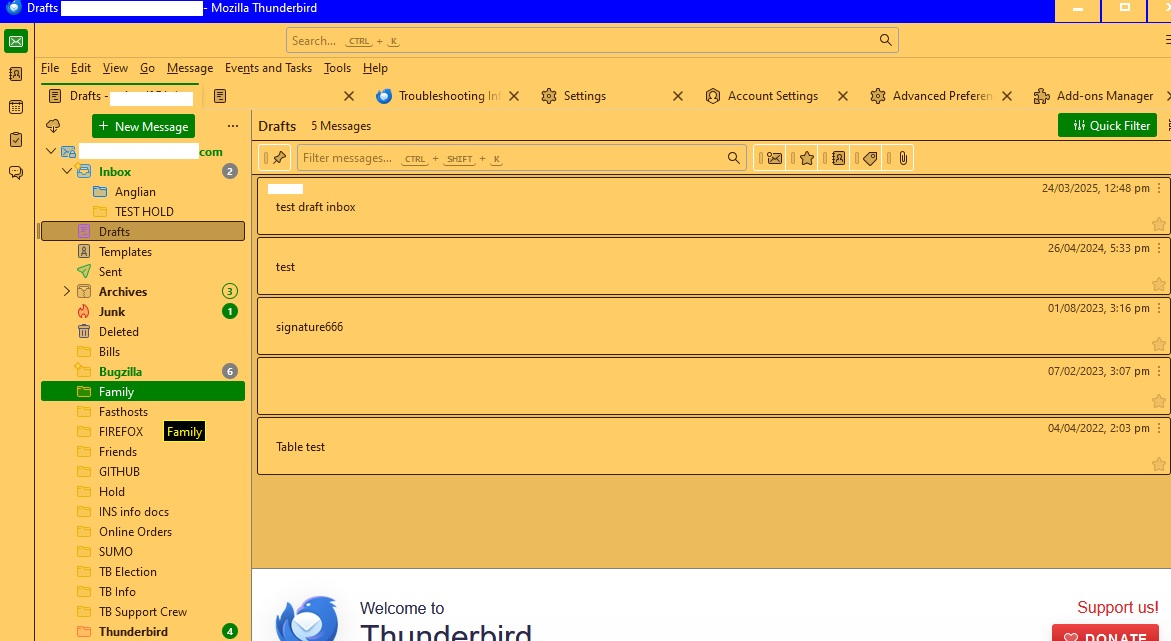Open more menu for 'Table test' message

(1159, 428)
